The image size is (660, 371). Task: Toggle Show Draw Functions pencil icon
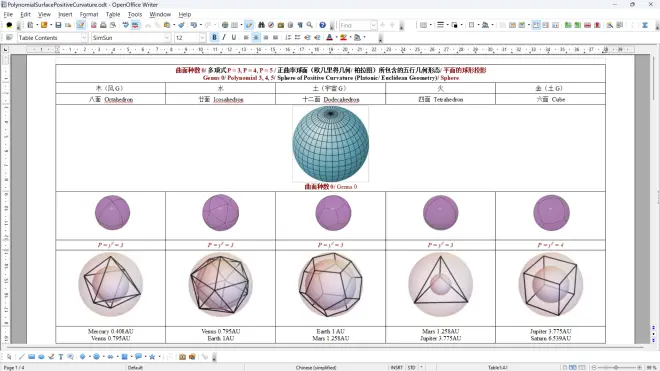249,25
